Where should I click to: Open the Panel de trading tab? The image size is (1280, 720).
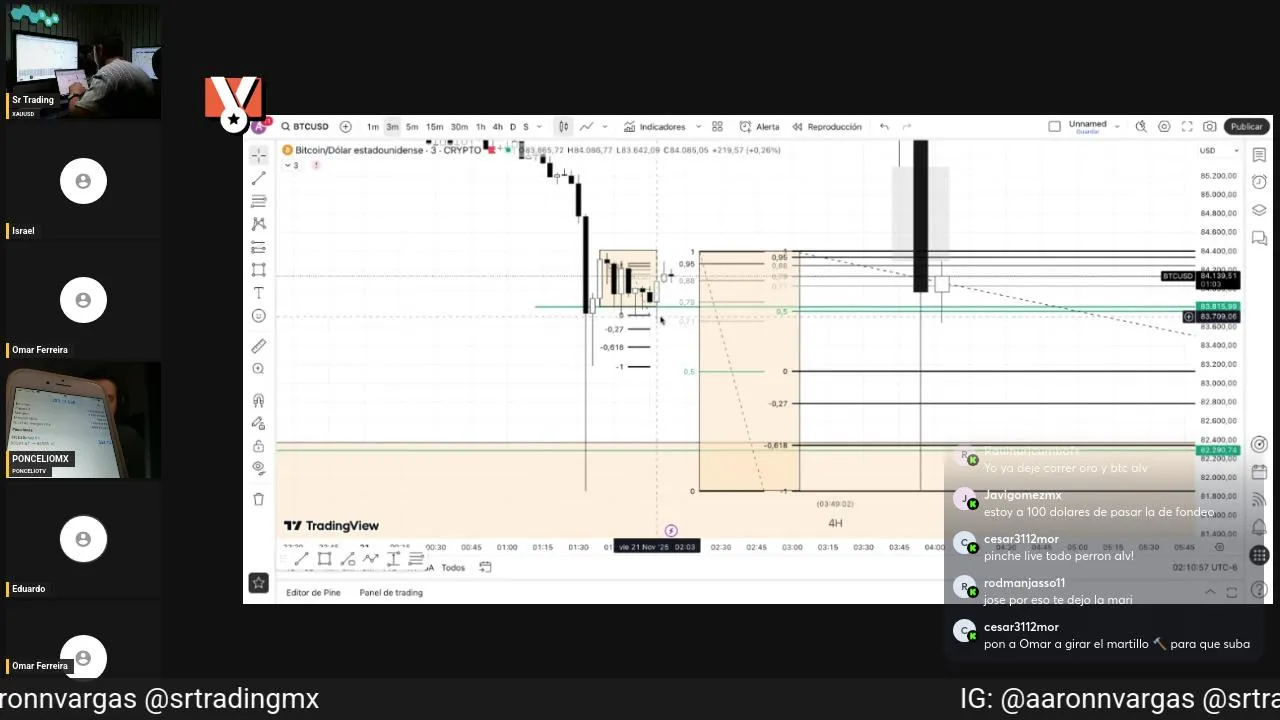pyautogui.click(x=391, y=593)
